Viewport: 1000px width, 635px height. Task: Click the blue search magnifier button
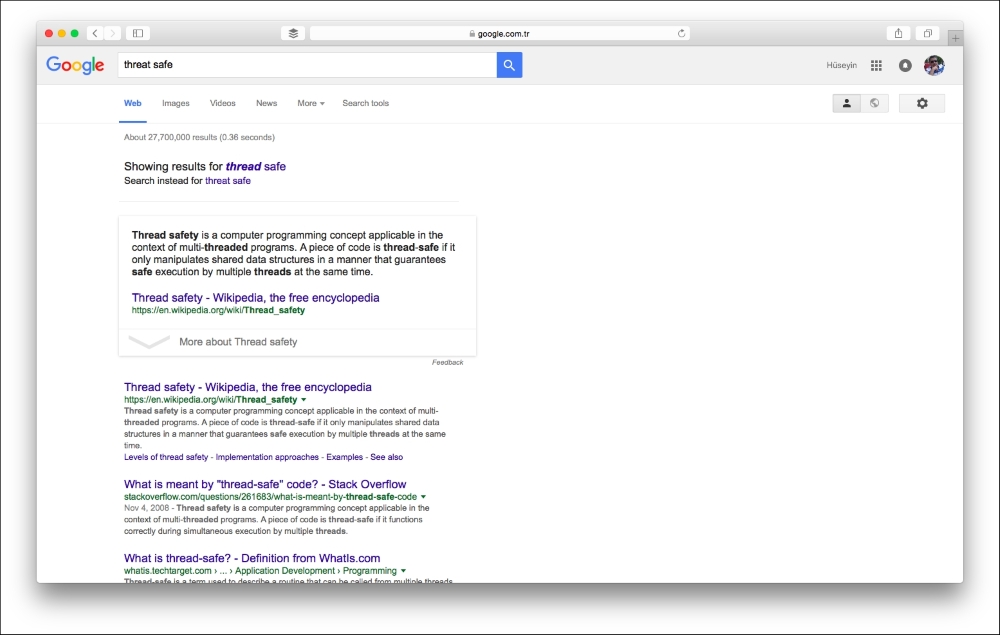tap(509, 64)
